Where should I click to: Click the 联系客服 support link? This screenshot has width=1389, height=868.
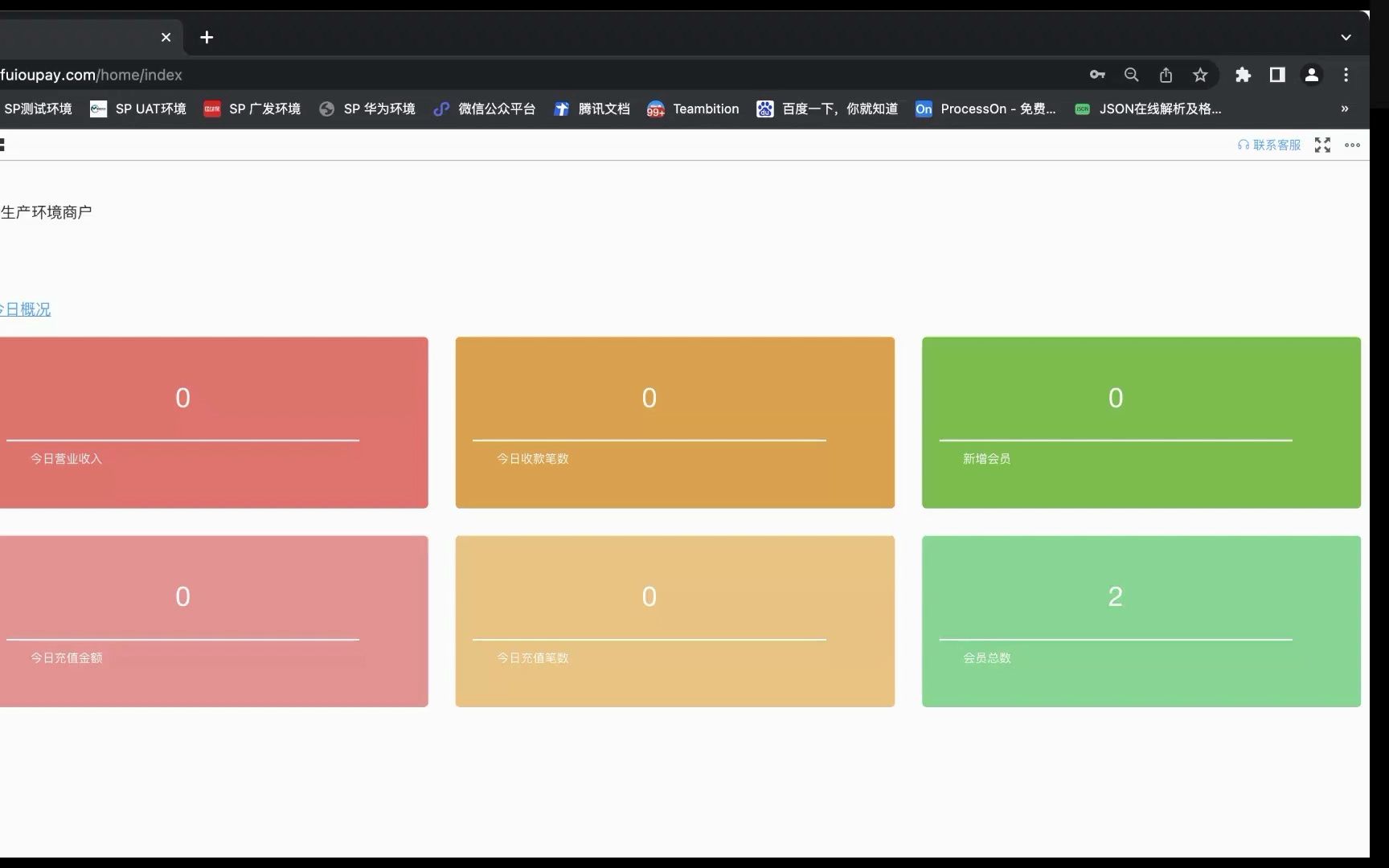tap(1269, 145)
